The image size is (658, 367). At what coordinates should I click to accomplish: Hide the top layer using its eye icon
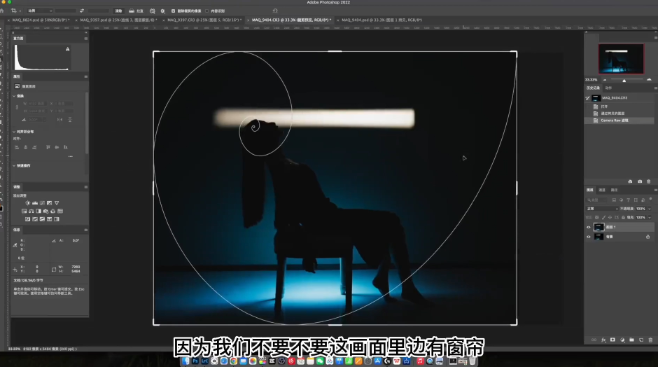pos(588,227)
